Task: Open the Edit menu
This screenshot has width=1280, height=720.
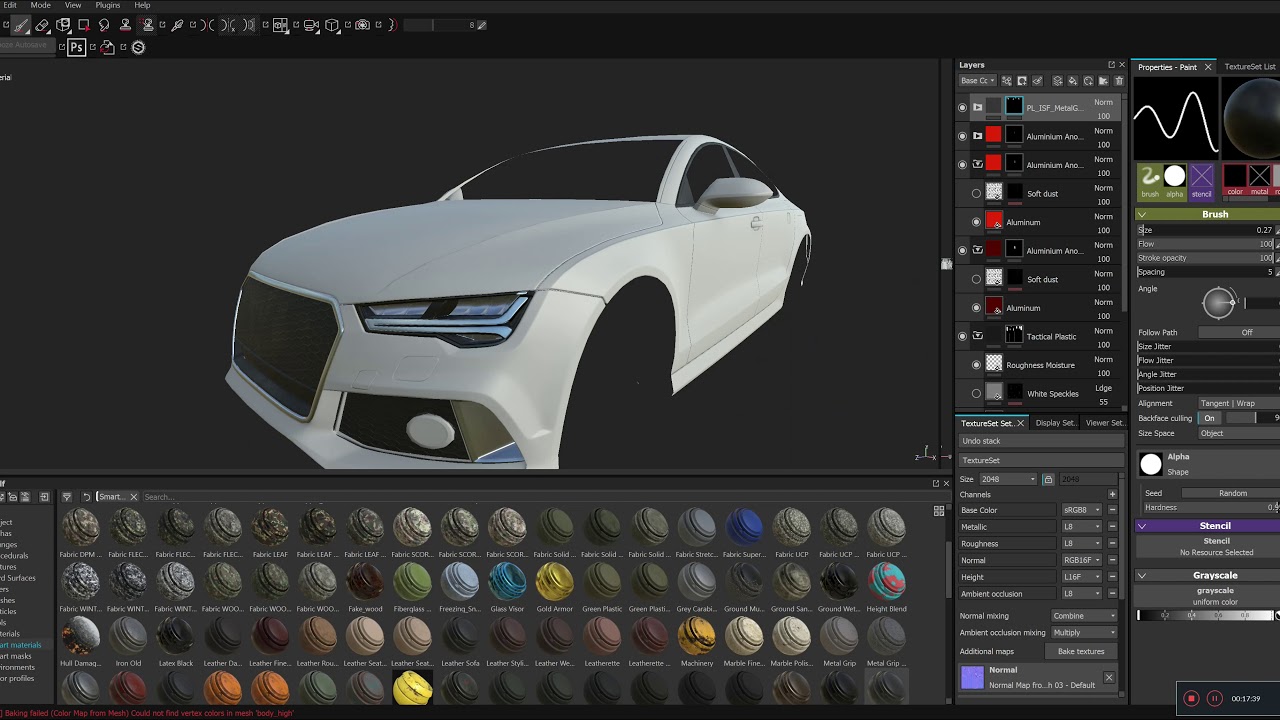Action: (x=9, y=5)
